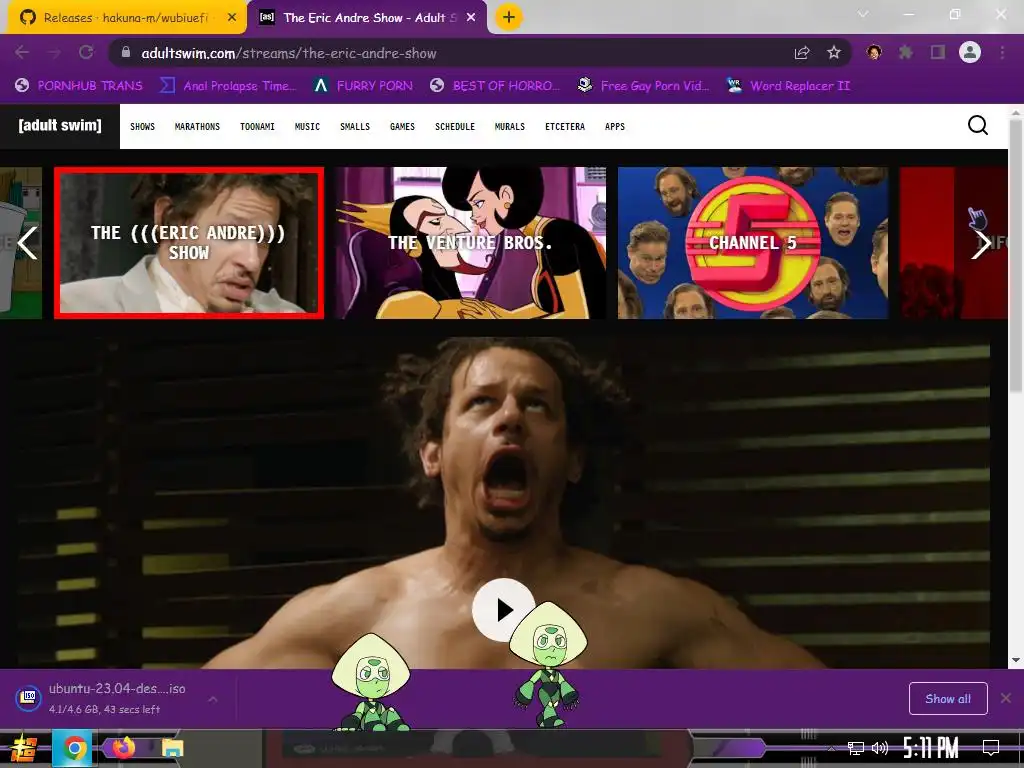This screenshot has width=1024, height=768.
Task: Open the MURALS menu item
Action: [x=509, y=127]
